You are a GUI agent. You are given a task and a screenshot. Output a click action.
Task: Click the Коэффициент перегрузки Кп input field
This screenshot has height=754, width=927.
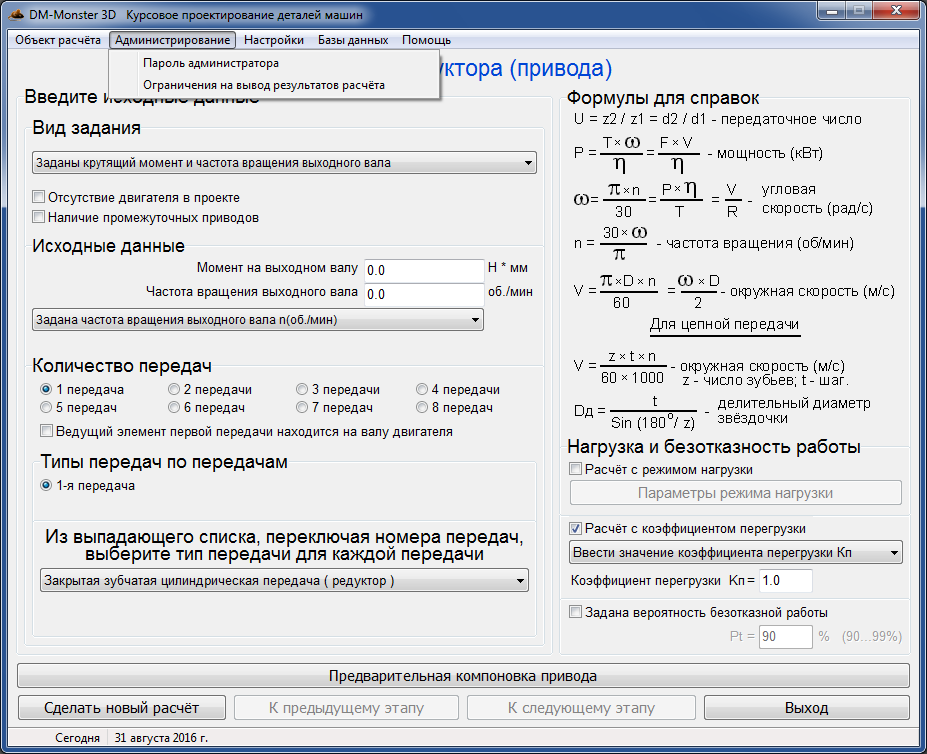[x=785, y=581]
